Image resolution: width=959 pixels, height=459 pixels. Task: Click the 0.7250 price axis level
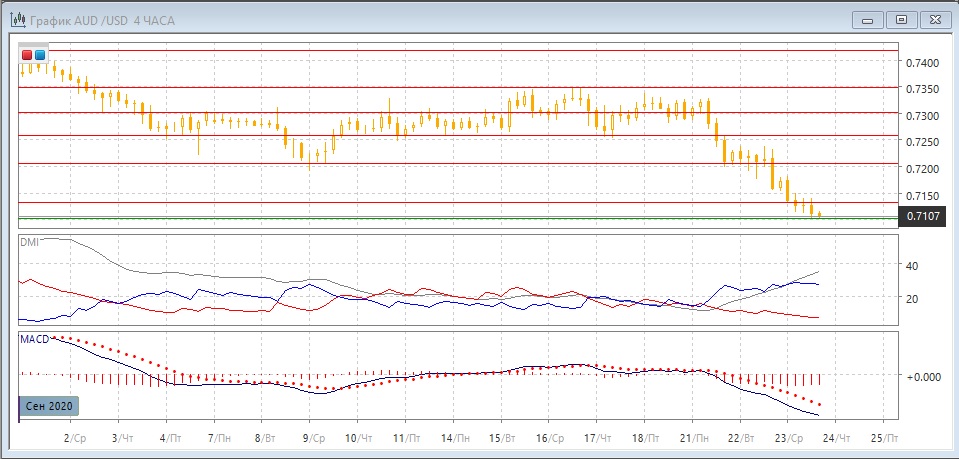(921, 143)
